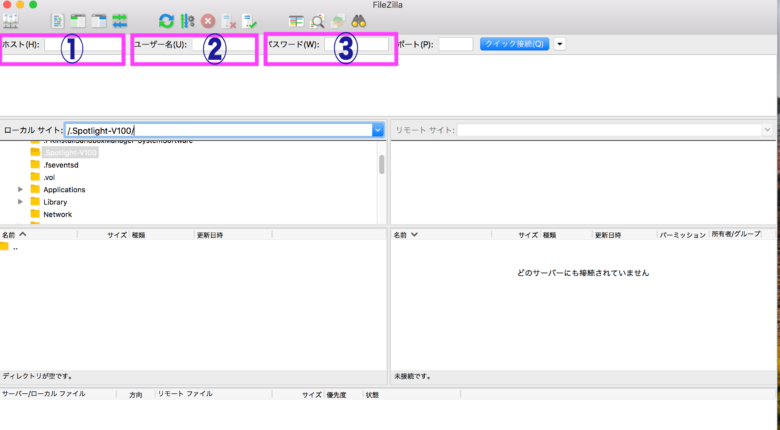The width and height of the screenshot is (780, 430).
Task: Click the local site path field /.Spotlight-V100/
Action: click(x=219, y=130)
